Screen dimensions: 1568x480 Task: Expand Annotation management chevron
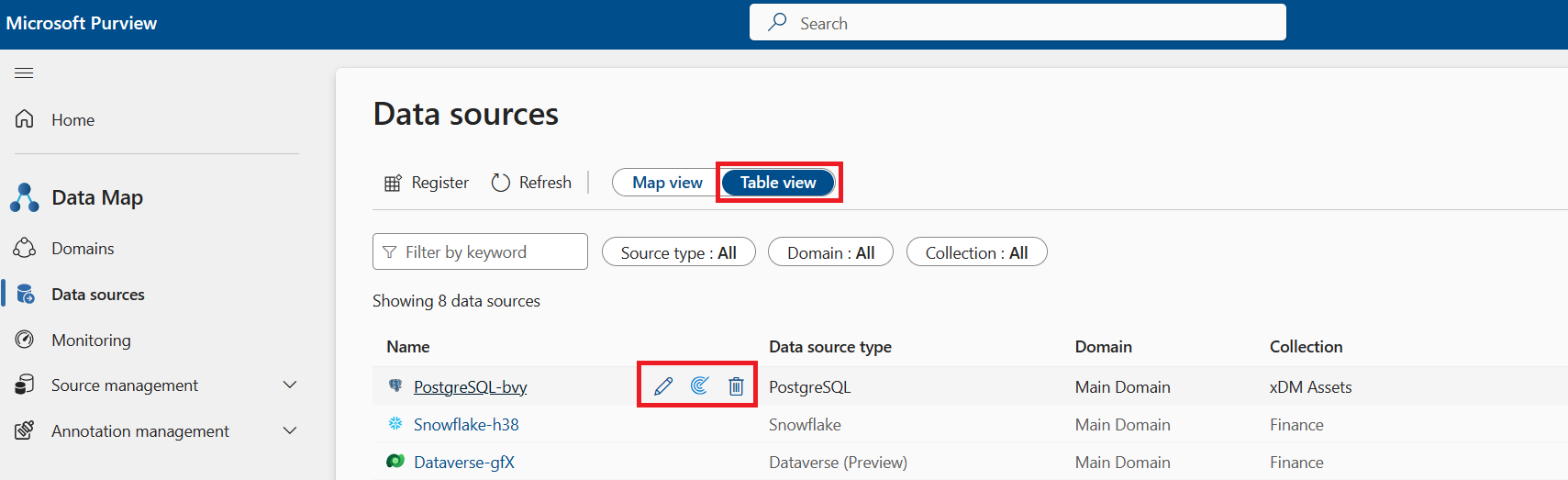pyautogui.click(x=290, y=430)
